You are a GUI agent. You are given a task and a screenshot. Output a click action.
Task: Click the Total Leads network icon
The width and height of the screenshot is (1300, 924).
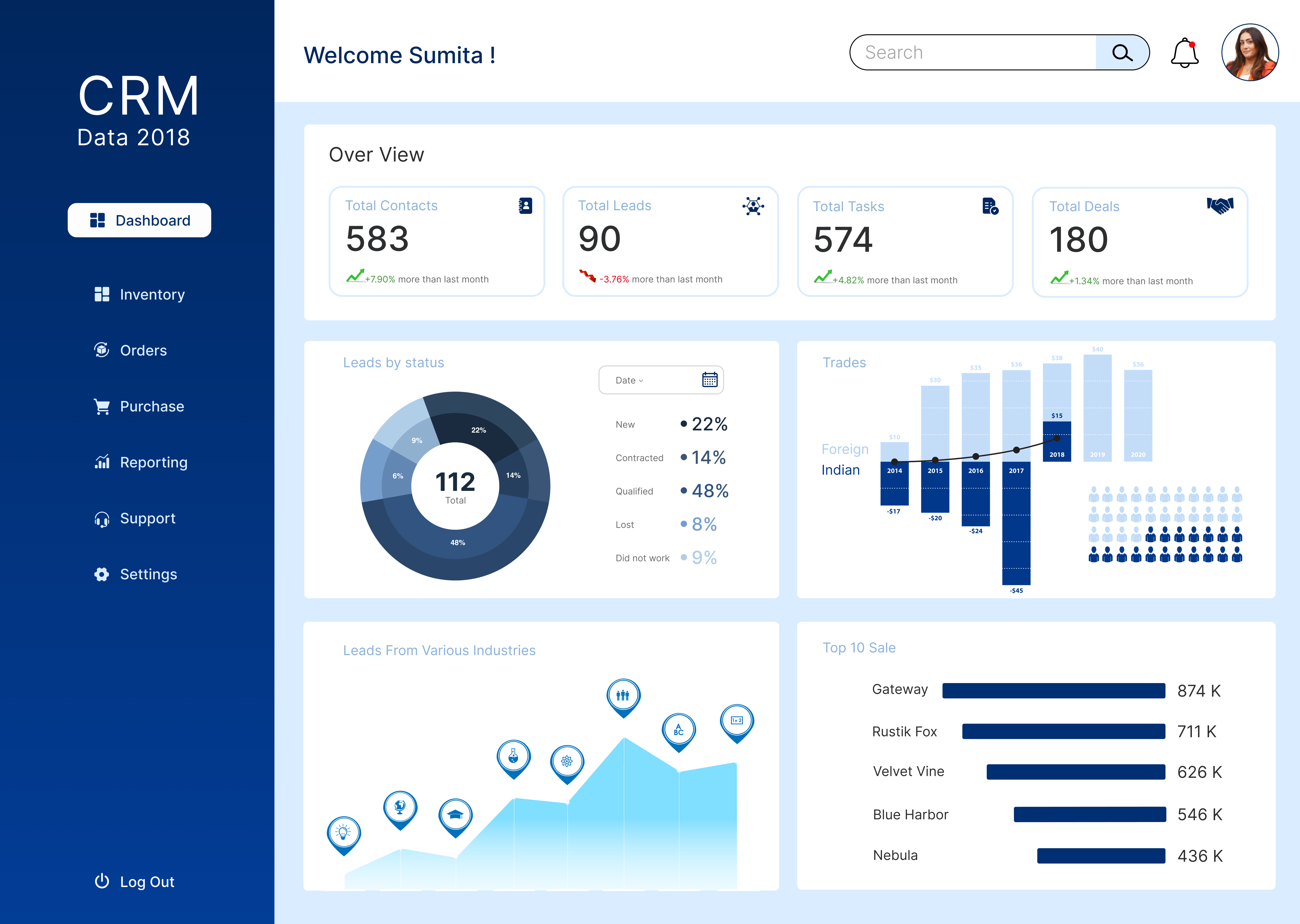coord(752,206)
